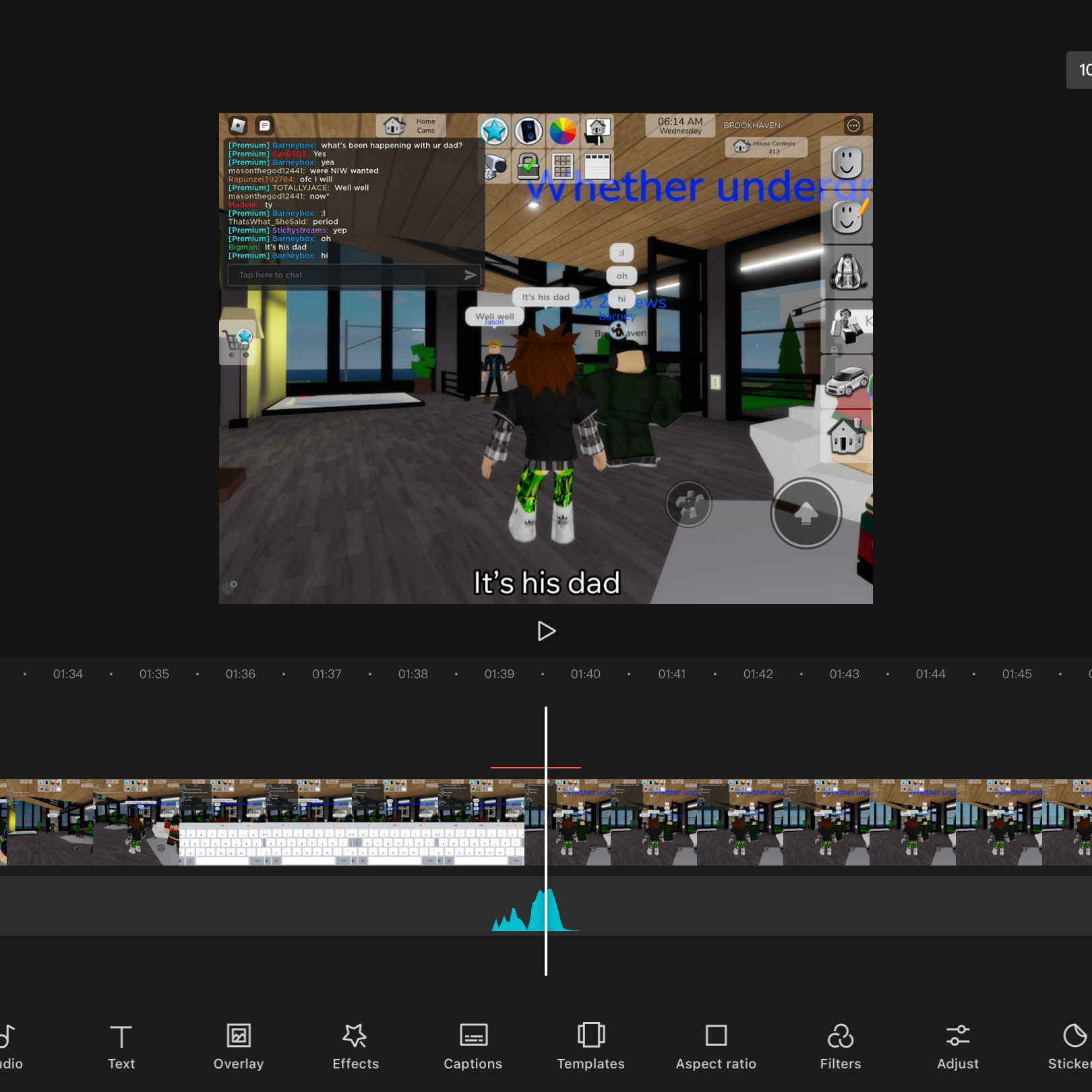The width and height of the screenshot is (1092, 1092).
Task: Click the "It's his dad" caption in preview
Action: click(546, 583)
